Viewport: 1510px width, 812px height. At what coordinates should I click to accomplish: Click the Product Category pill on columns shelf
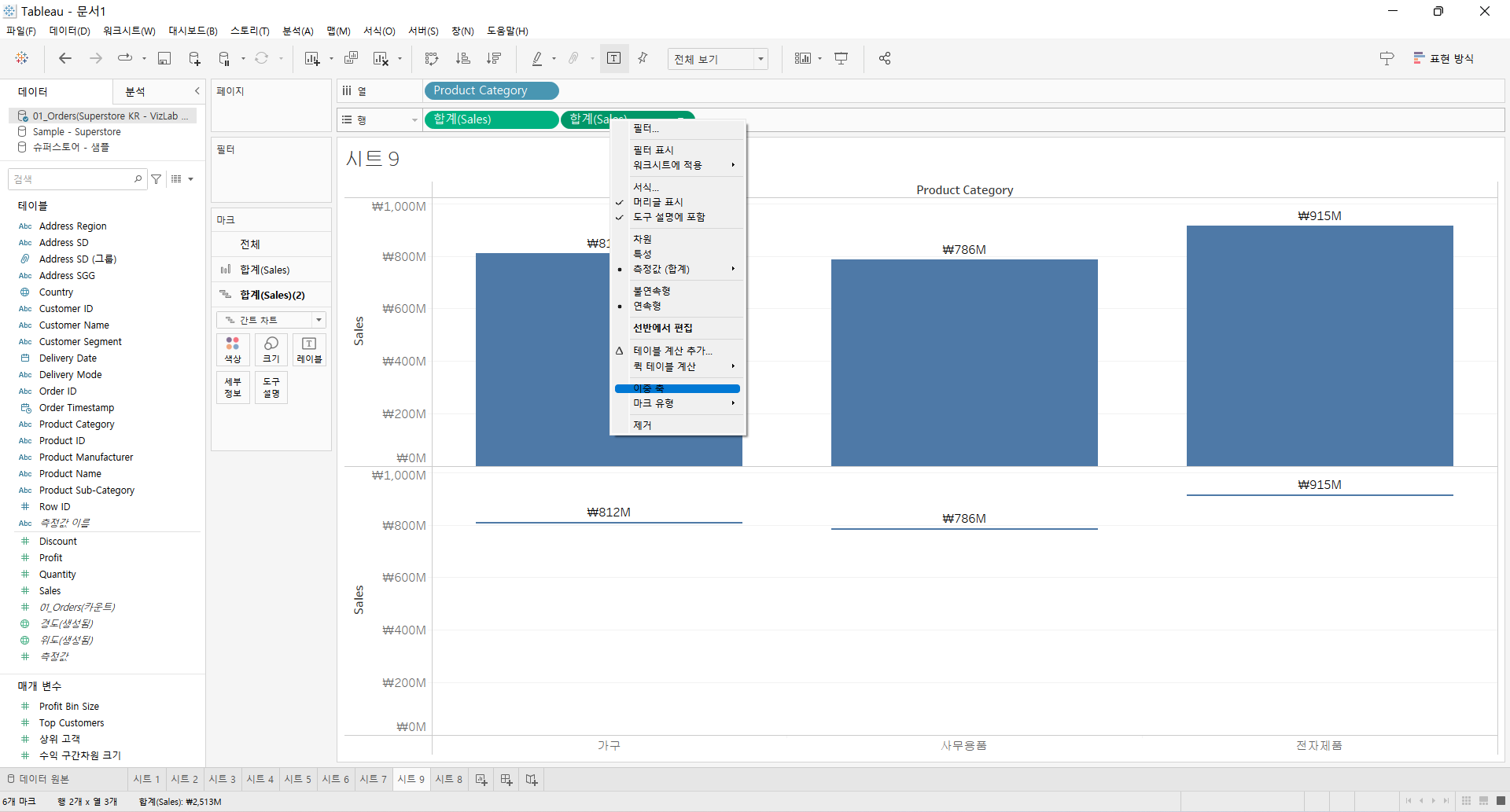tap(492, 90)
